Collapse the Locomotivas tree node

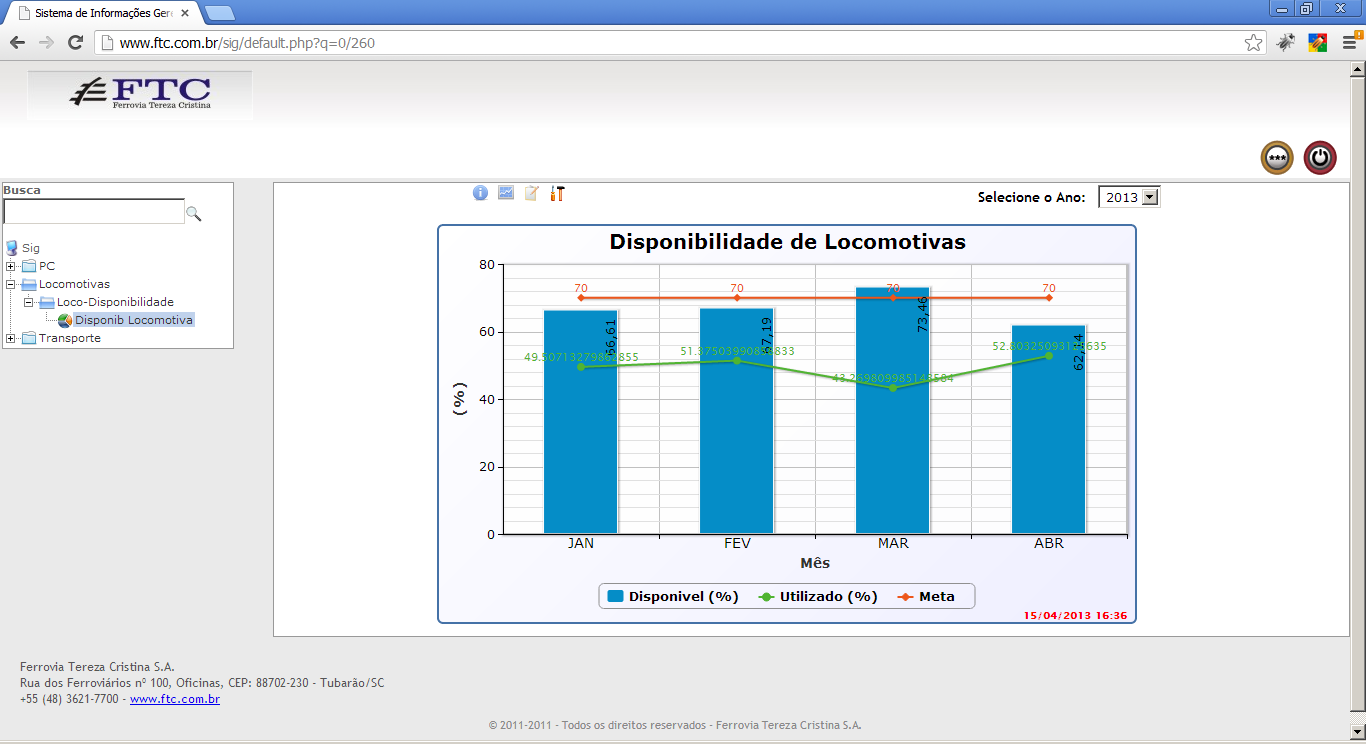pos(11,284)
